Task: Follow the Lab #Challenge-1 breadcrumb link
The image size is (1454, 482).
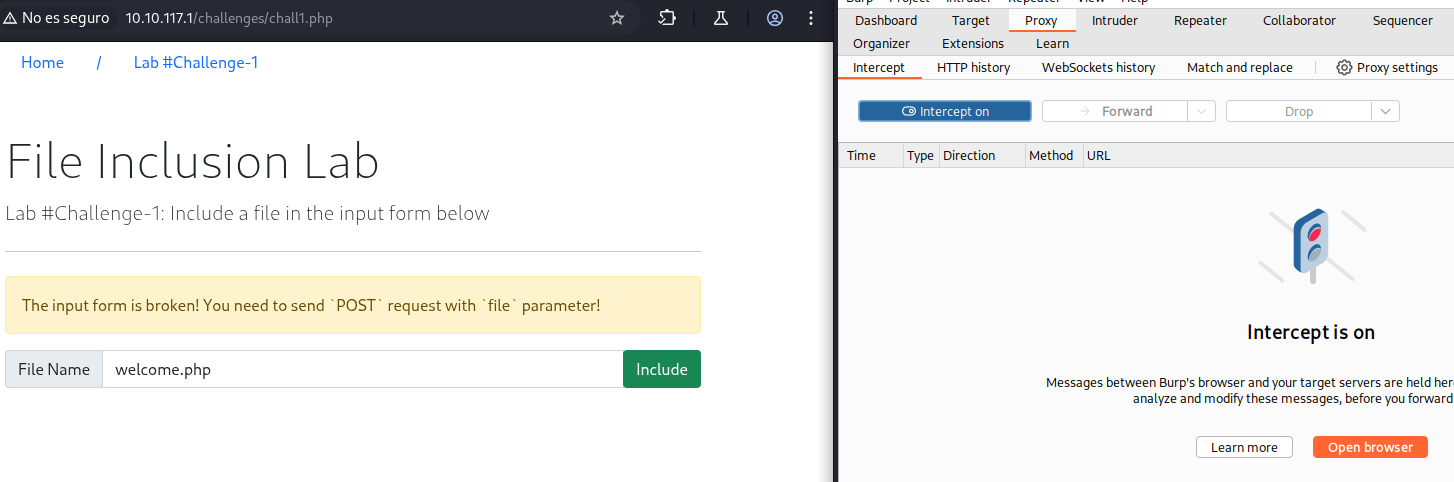Action: click(196, 62)
